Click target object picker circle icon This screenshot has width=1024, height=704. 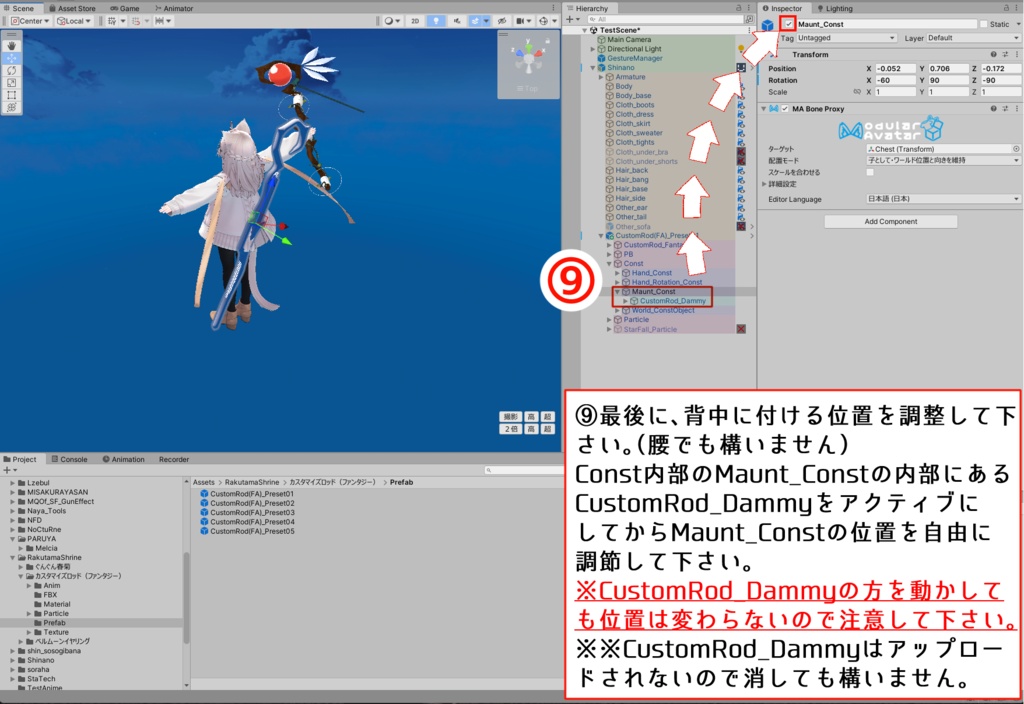(1016, 149)
